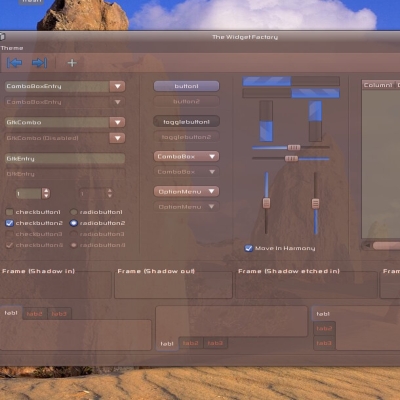Open the active ComboBox dropdown
This screenshot has height=400, width=400.
[186, 156]
